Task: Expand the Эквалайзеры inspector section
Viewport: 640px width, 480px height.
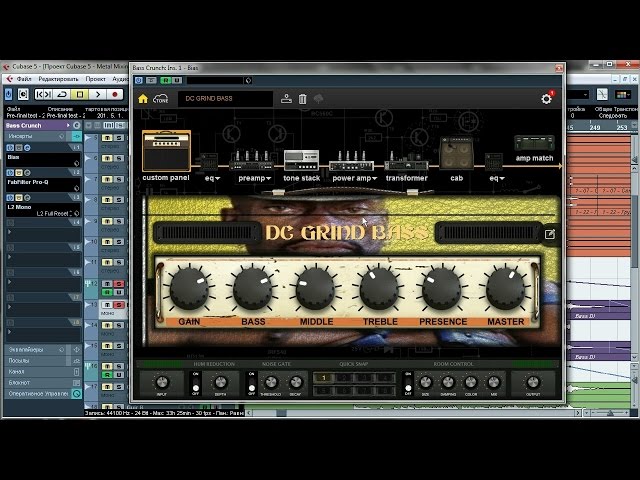Action: [x=43, y=350]
